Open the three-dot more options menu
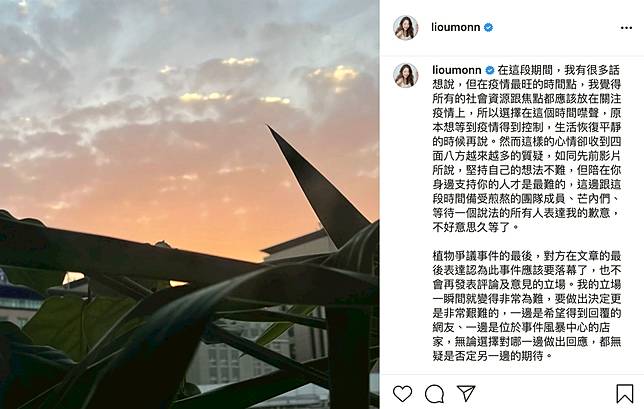Screen dimensions: 644x409 coord(626,28)
